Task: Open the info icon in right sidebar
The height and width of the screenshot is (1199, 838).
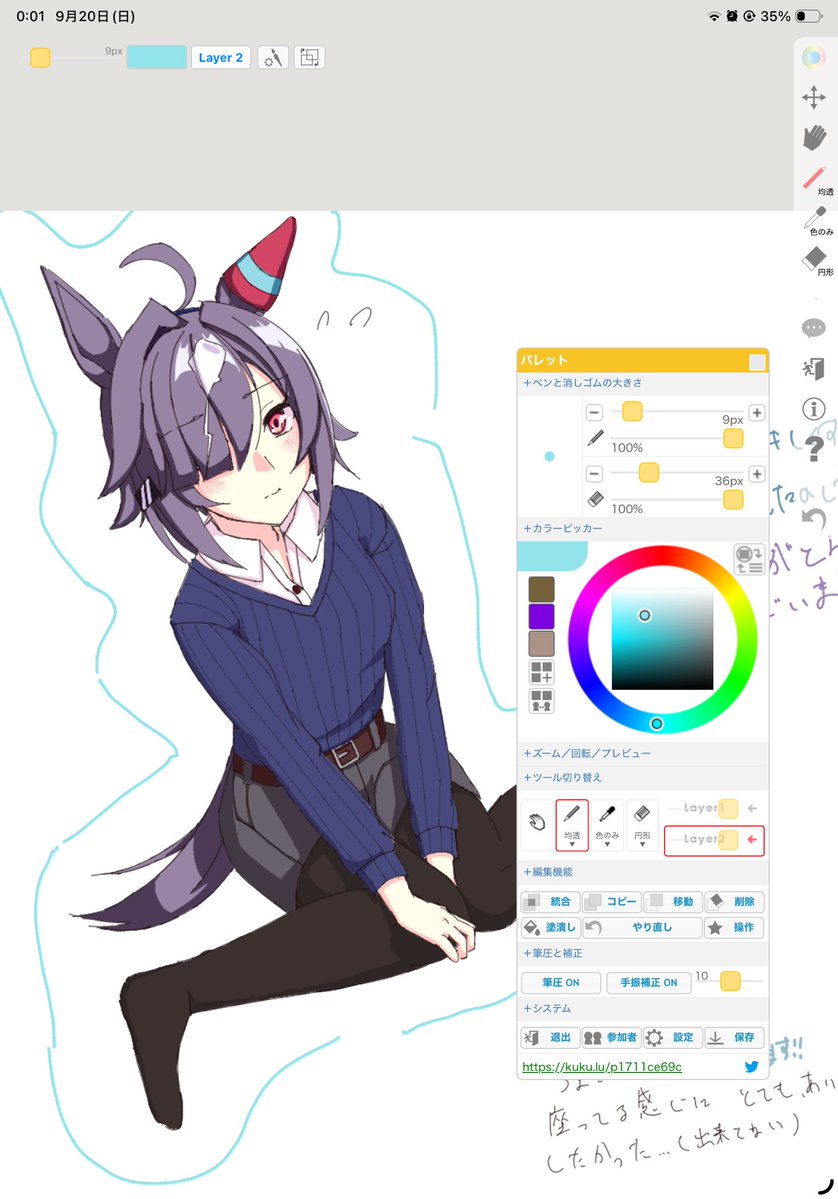Action: click(x=813, y=409)
